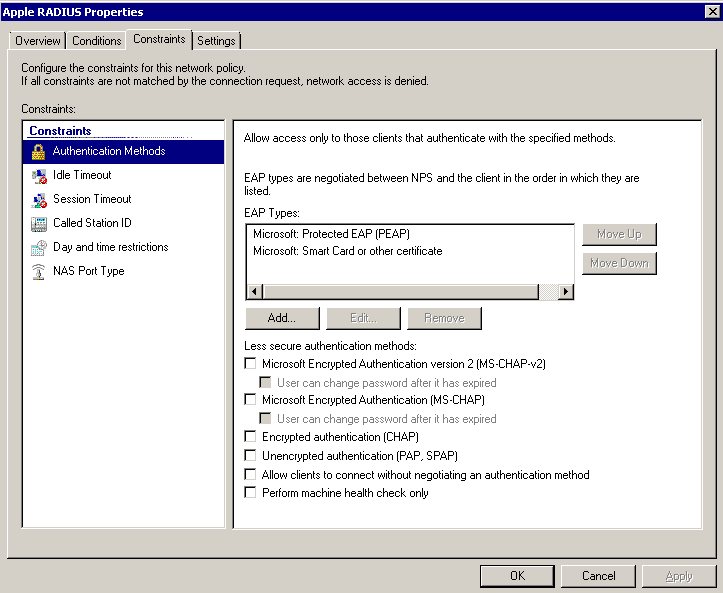Check Encrypted authentication (CHAP)
This screenshot has width=723, height=593.
(250, 436)
